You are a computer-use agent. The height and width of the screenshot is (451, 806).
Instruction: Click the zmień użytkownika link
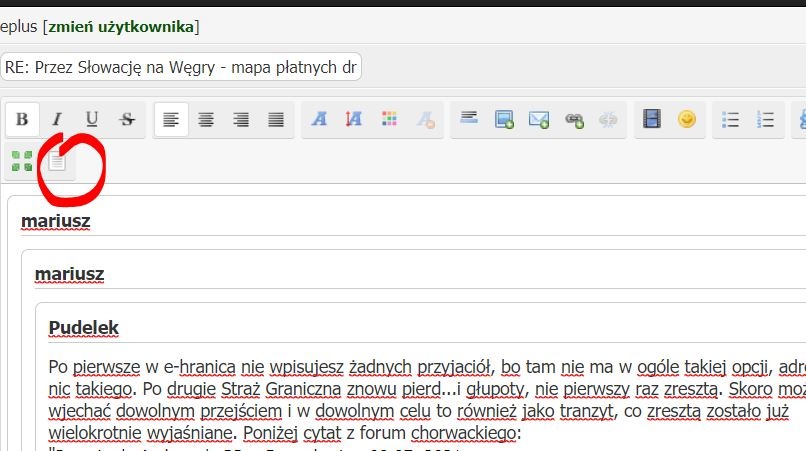[121, 26]
